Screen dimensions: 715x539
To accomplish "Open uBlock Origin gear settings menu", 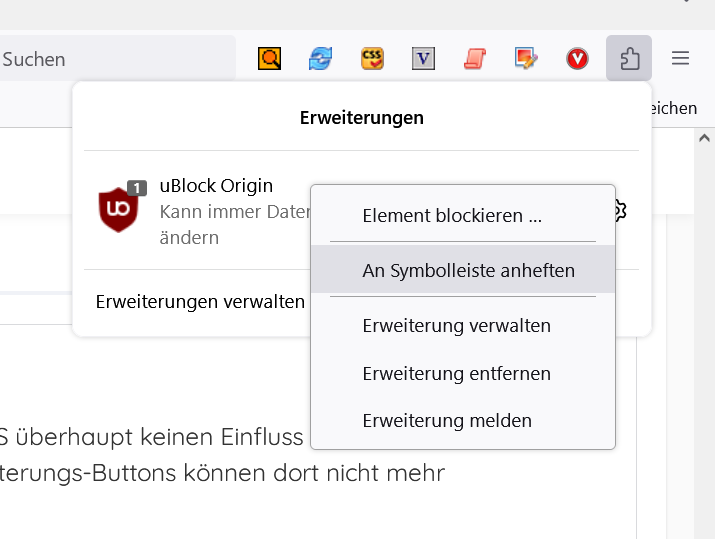I will click(621, 210).
